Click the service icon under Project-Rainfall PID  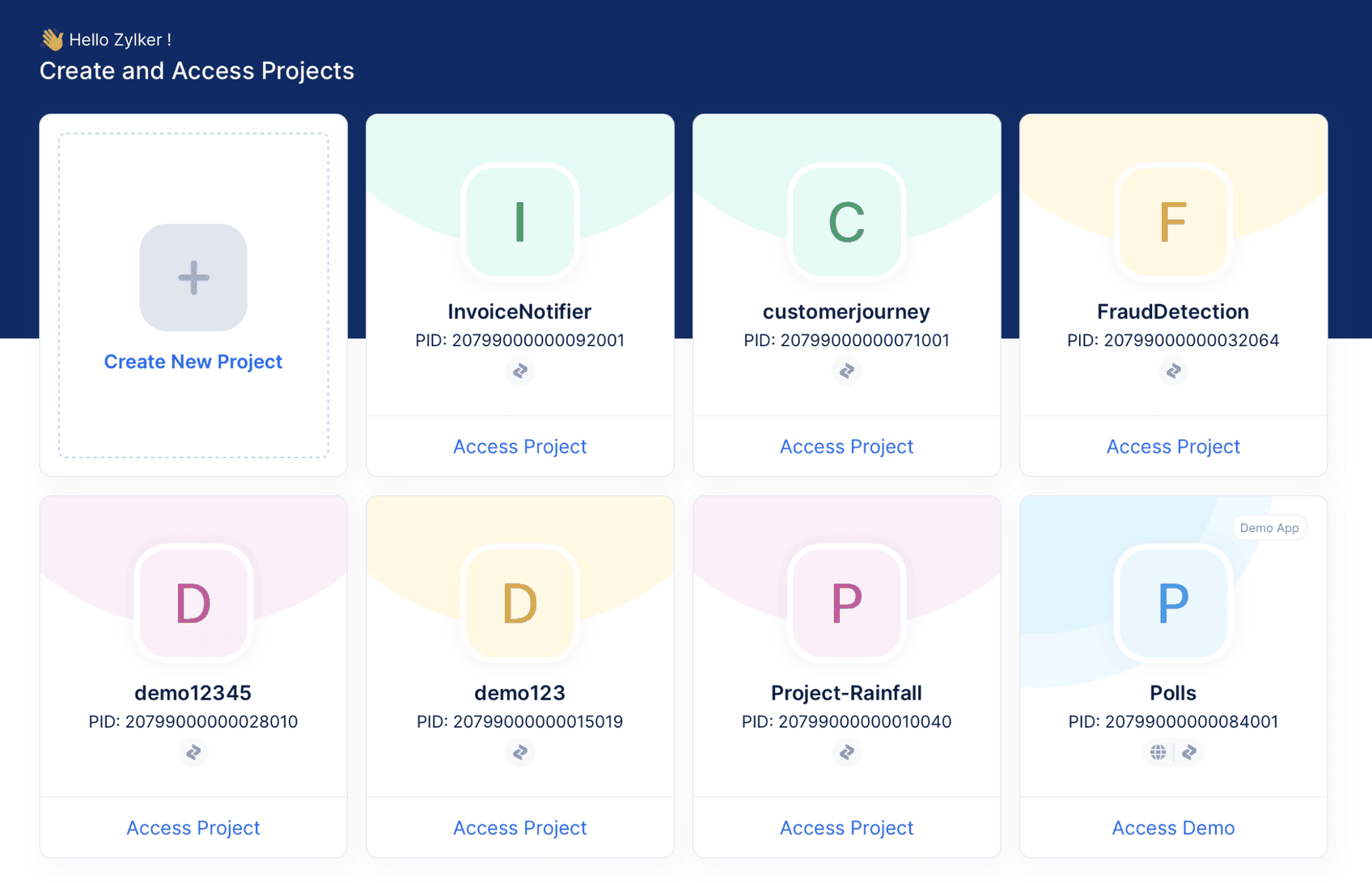[847, 752]
